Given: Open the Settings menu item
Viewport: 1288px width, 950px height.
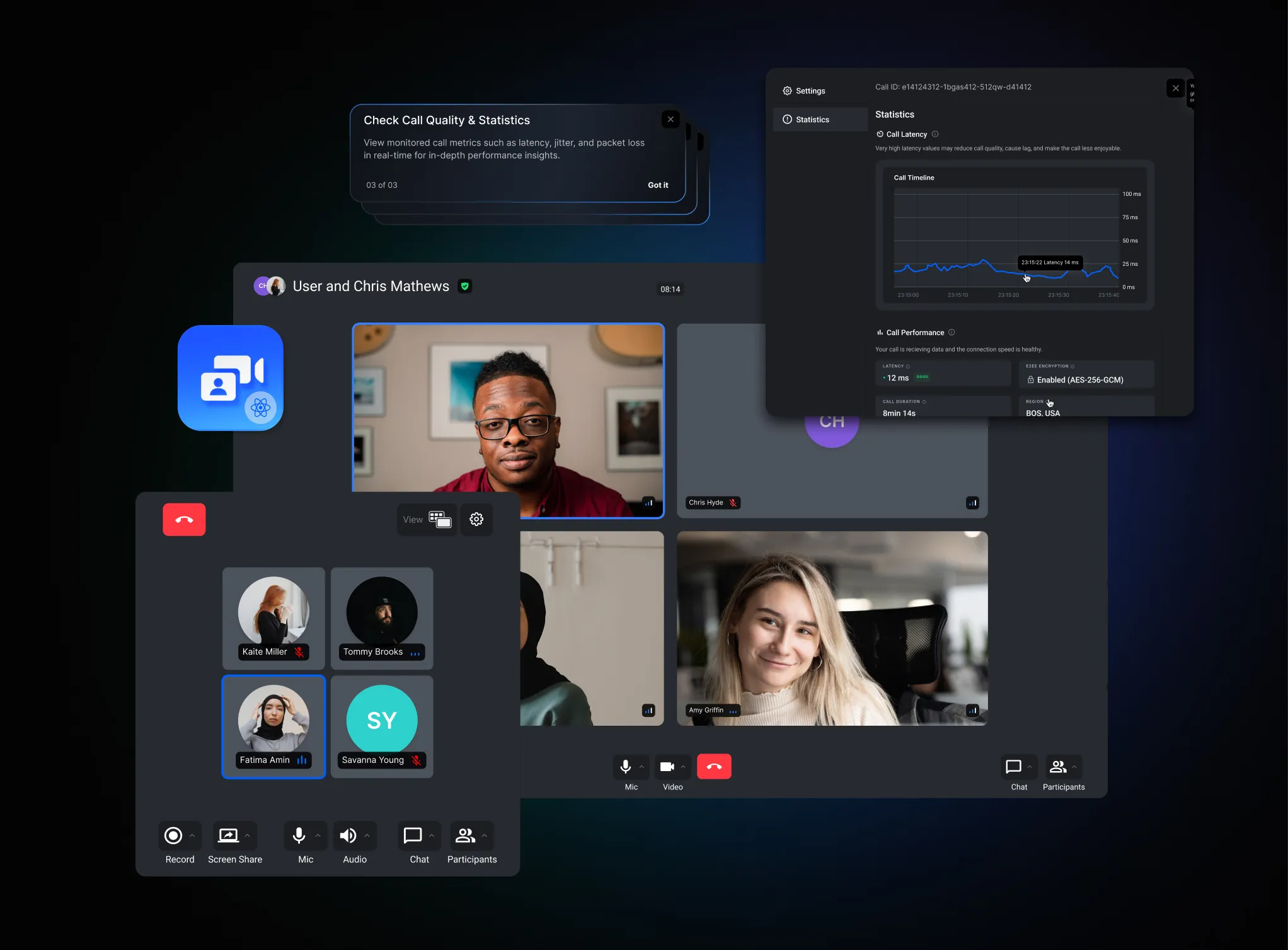Looking at the screenshot, I should coord(808,90).
